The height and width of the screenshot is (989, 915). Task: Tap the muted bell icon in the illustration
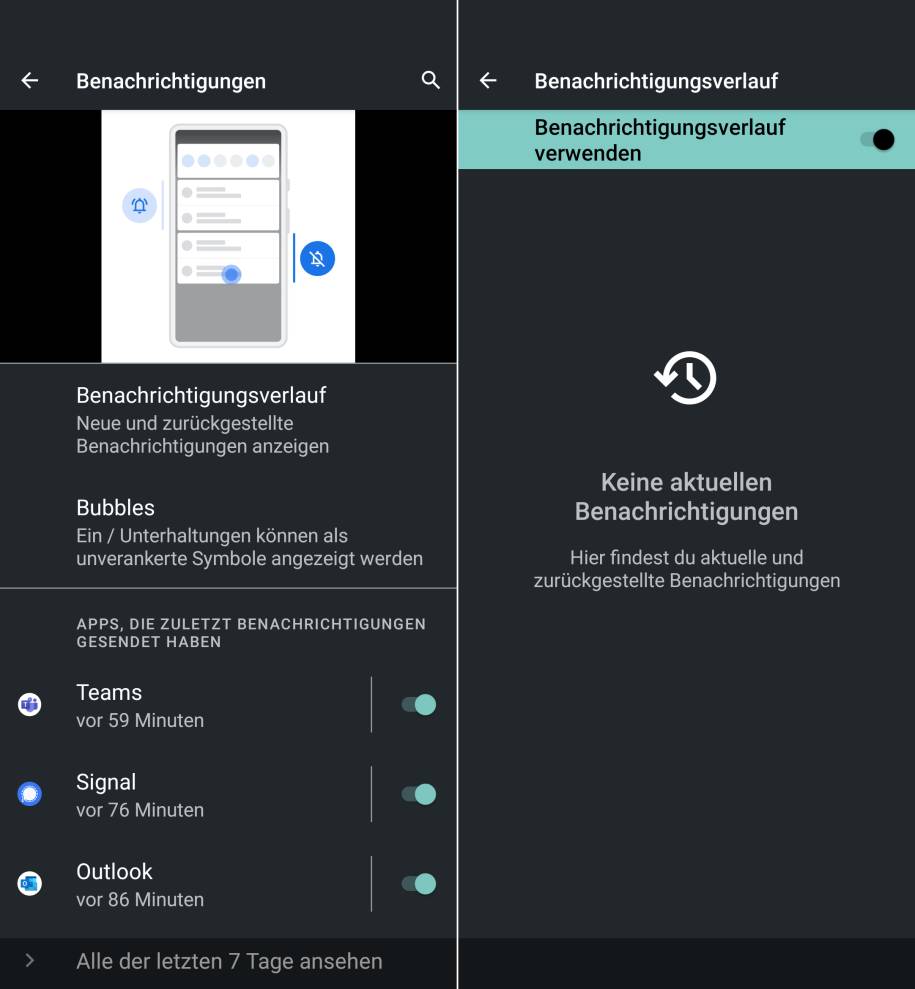[x=317, y=259]
